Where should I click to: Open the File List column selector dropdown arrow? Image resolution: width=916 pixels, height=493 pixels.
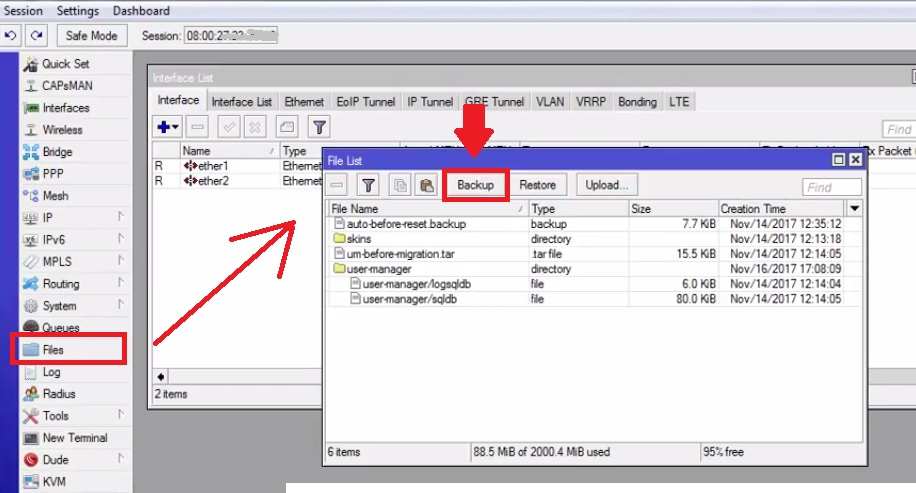[854, 208]
